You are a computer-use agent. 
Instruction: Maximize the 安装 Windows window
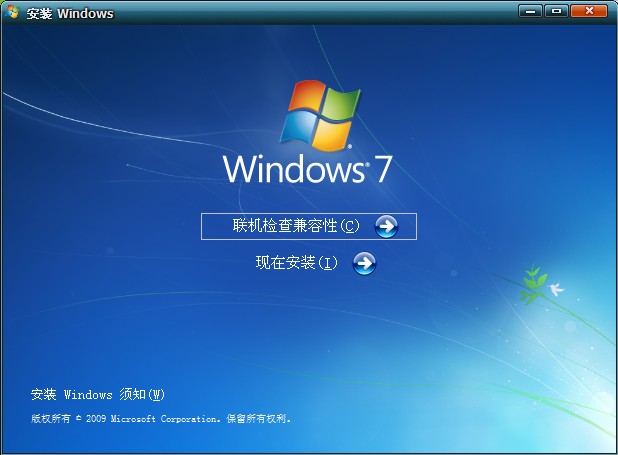pos(556,11)
